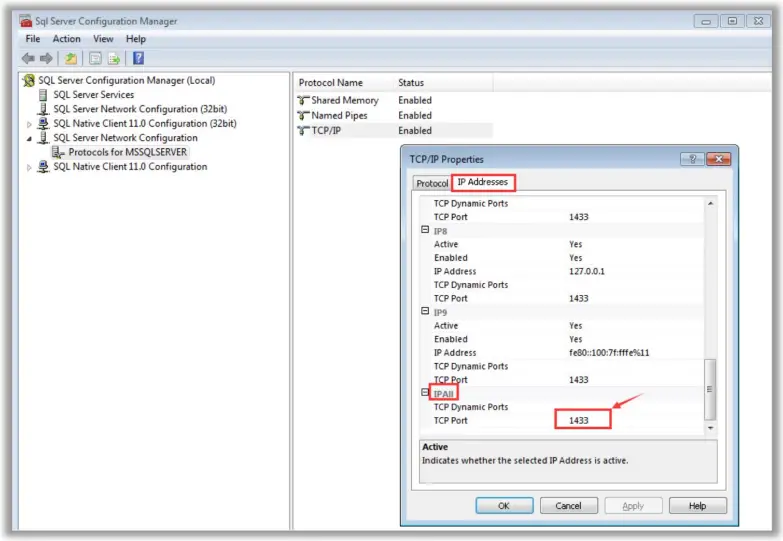Click the Forward arrow toolbar icon
Screen dimensions: 783x541
pyautogui.click(x=46, y=58)
